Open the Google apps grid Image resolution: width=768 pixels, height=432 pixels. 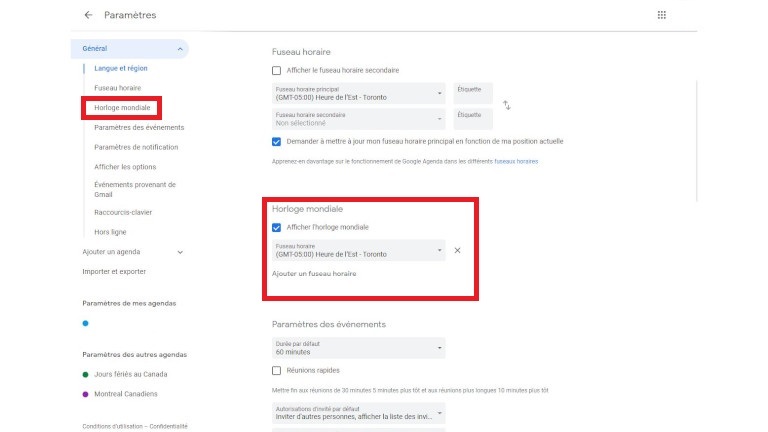pos(662,15)
